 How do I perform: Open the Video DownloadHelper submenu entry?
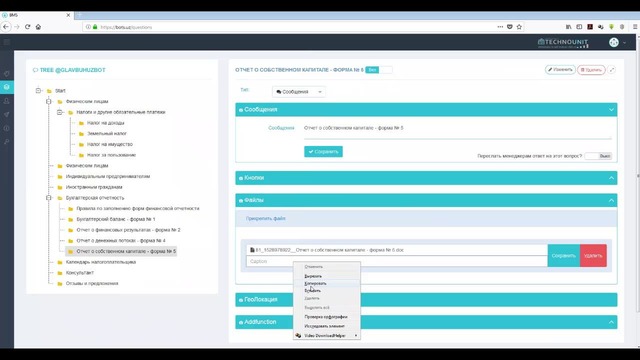click(x=327, y=336)
